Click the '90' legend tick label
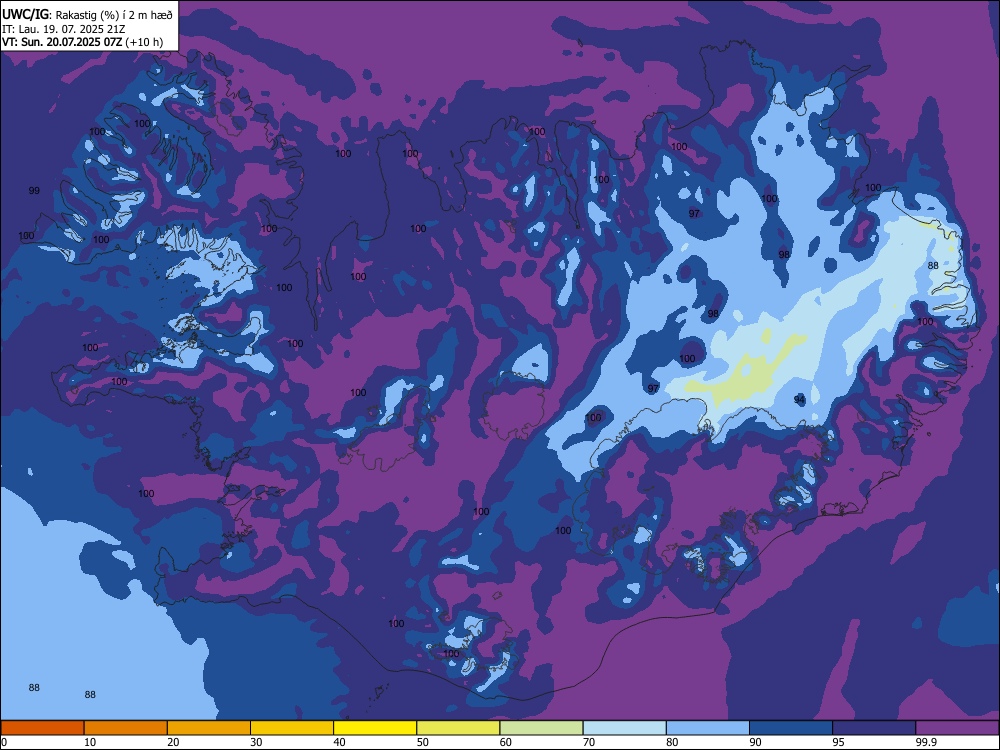Image resolution: width=1000 pixels, height=750 pixels. coord(755,742)
